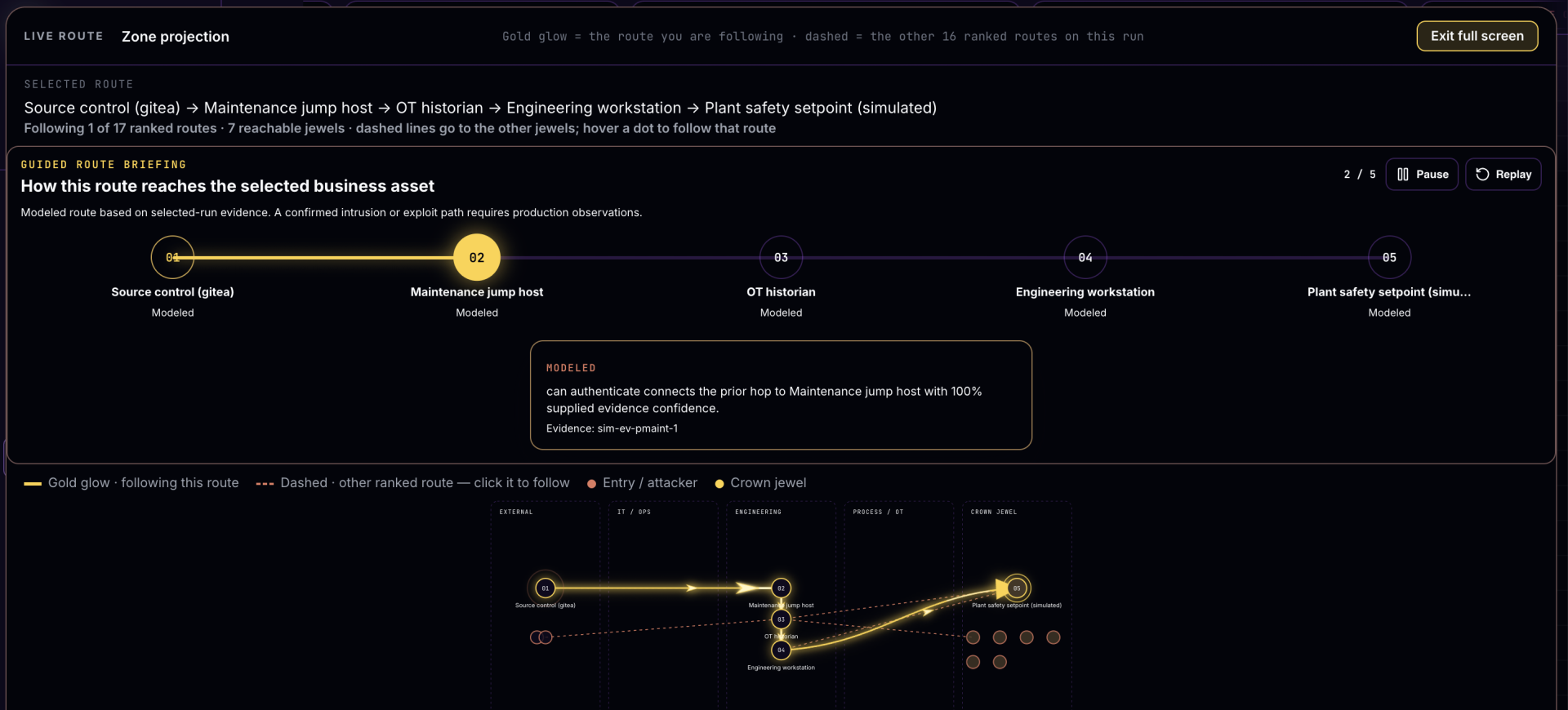Click the orange 'MODELED' tag in evidence card
1568x710 pixels.
(571, 368)
